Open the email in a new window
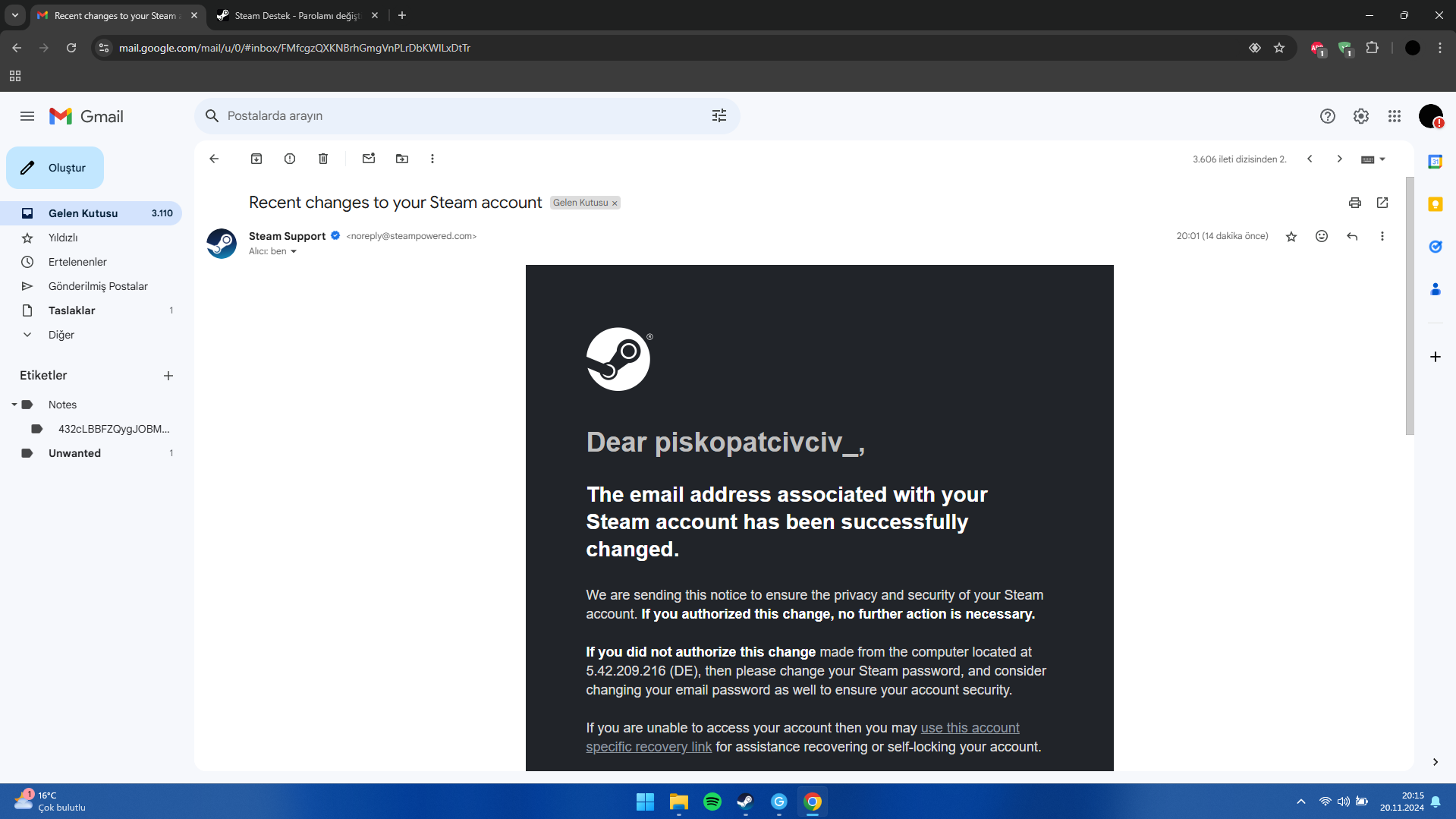Screen dimensions: 1456x819 tap(1382, 203)
